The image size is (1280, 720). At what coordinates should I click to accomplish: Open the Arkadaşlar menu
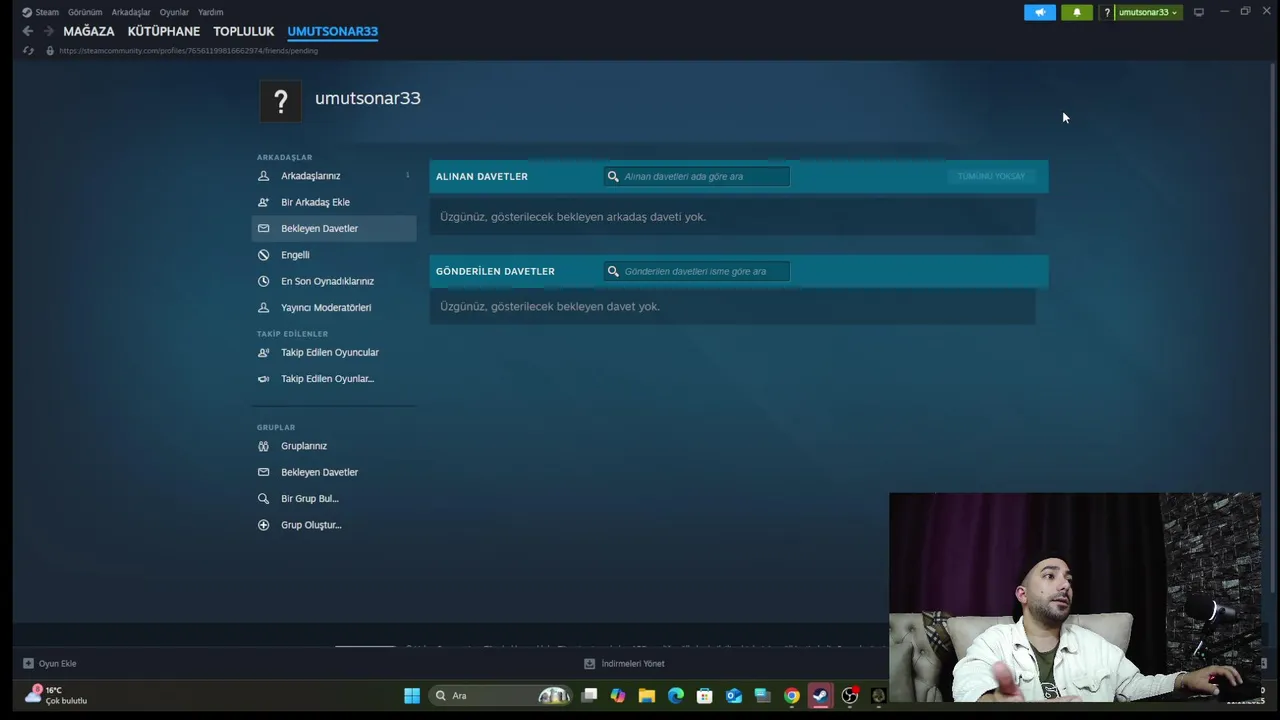(131, 12)
